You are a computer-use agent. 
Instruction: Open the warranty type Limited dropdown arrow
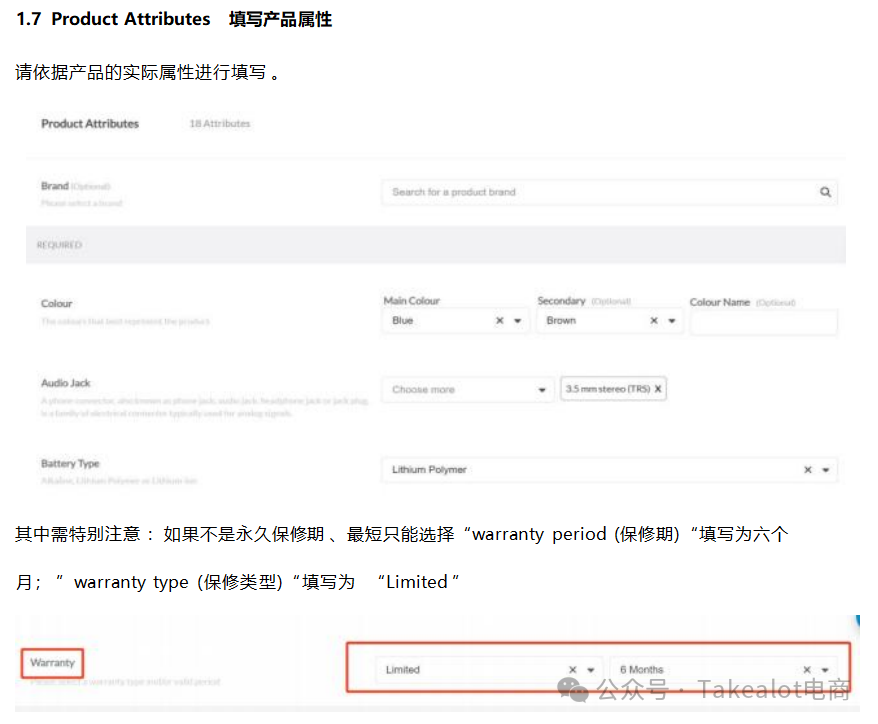[x=591, y=670]
